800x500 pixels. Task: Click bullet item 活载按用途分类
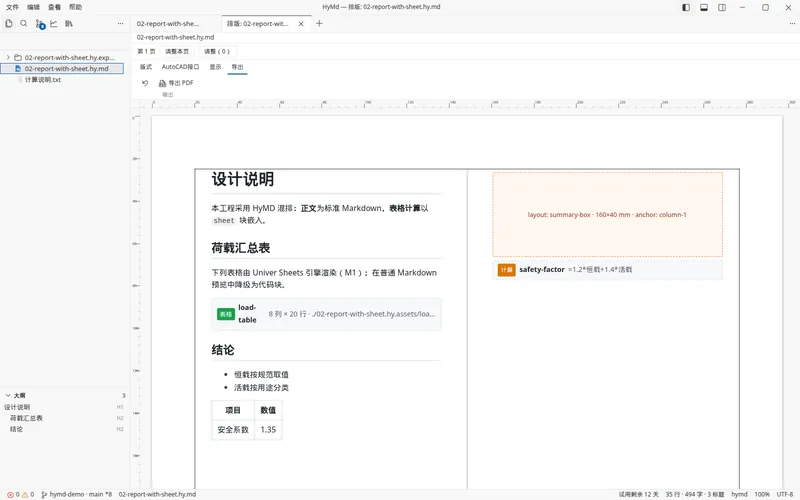coord(261,388)
